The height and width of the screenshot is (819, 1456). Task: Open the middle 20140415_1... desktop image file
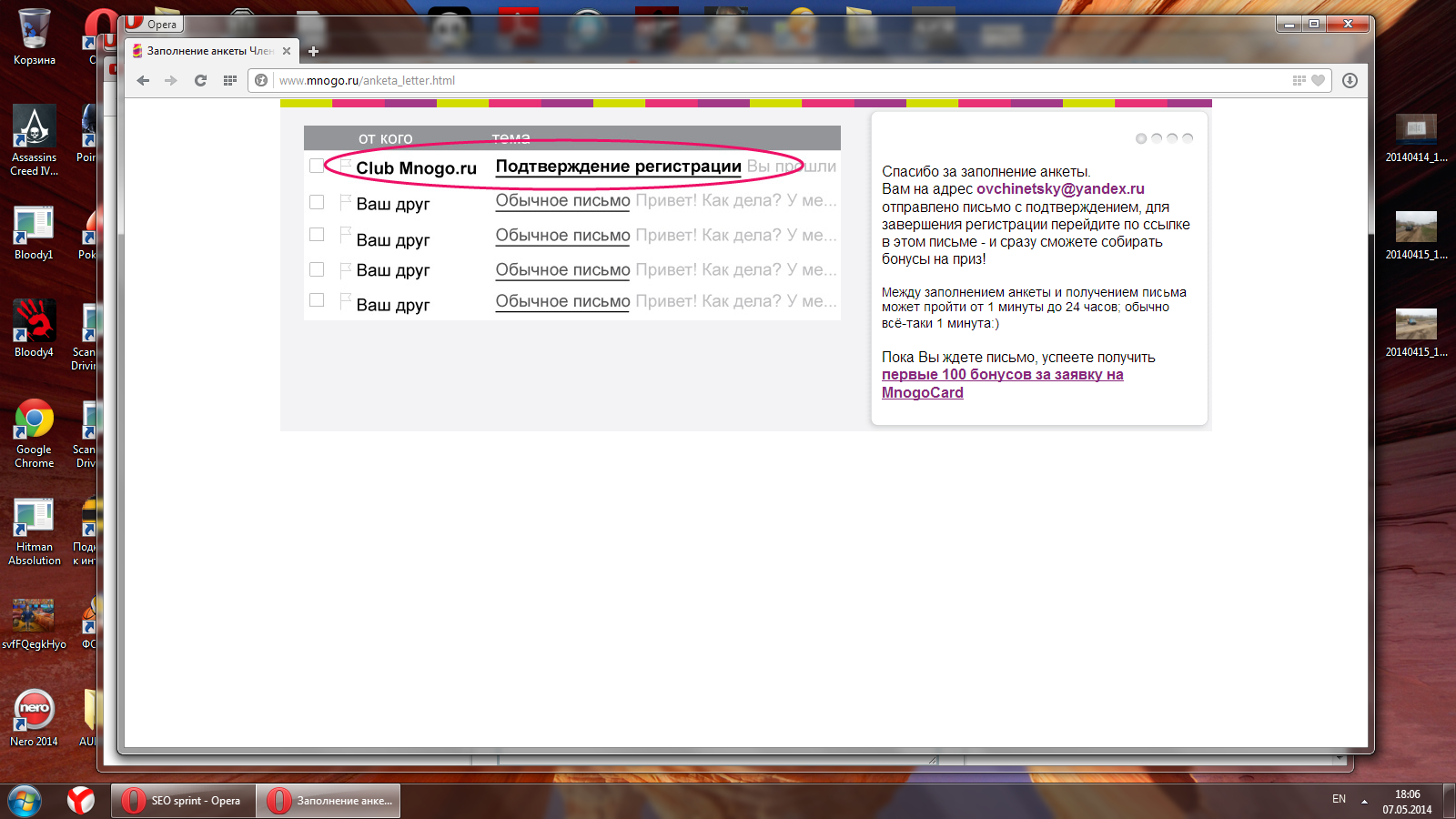pos(1416,236)
